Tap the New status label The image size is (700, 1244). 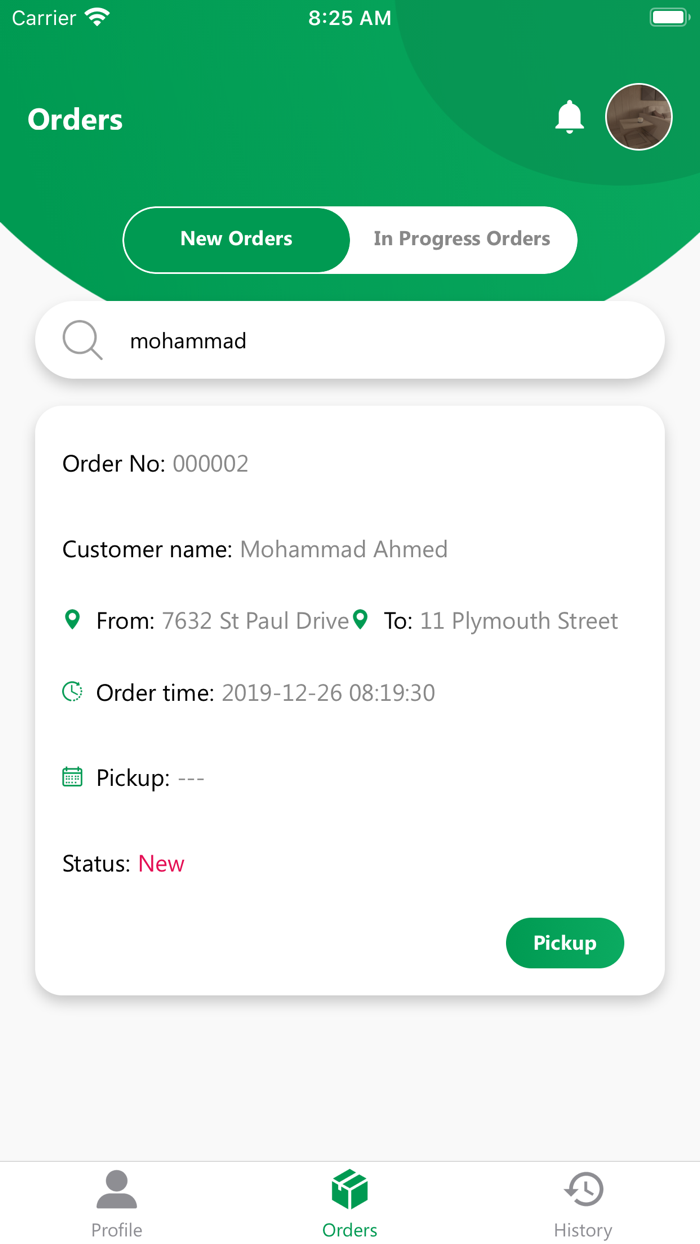coord(161,864)
